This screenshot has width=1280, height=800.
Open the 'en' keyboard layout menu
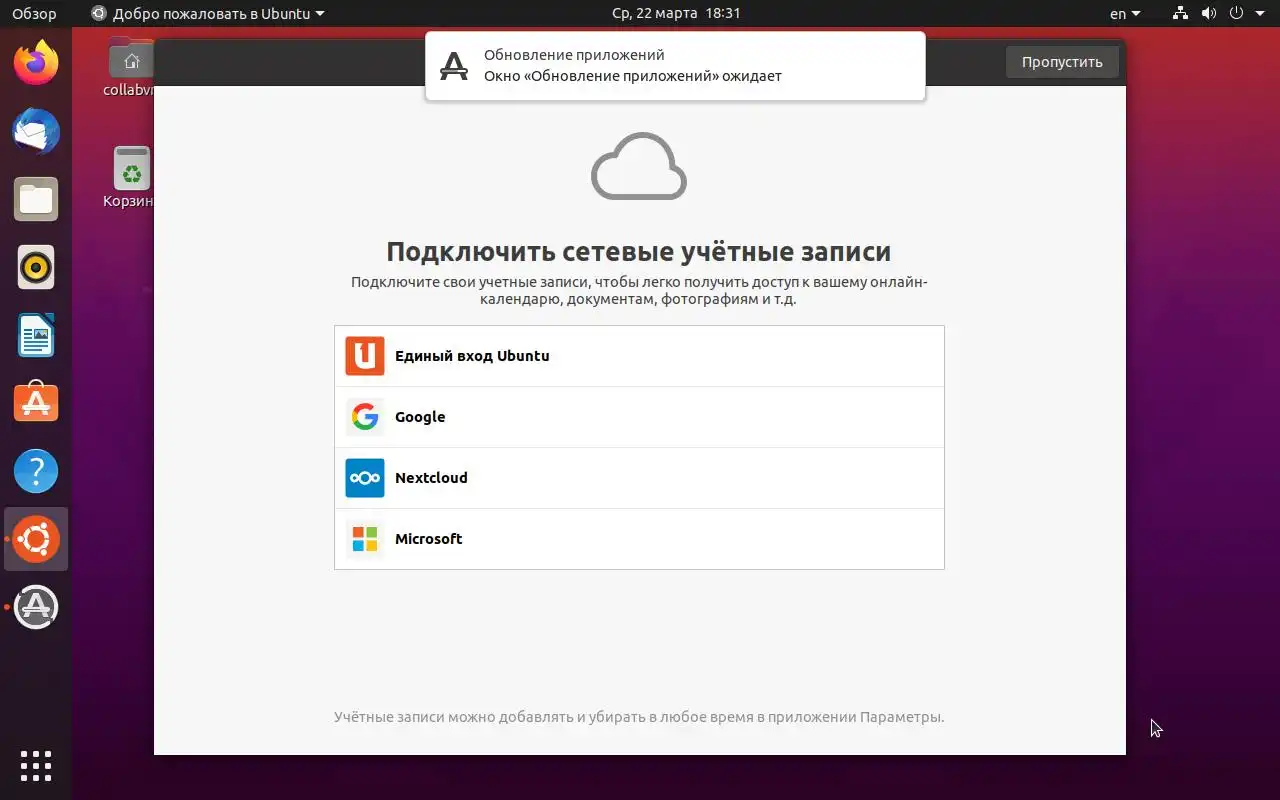pyautogui.click(x=1125, y=14)
